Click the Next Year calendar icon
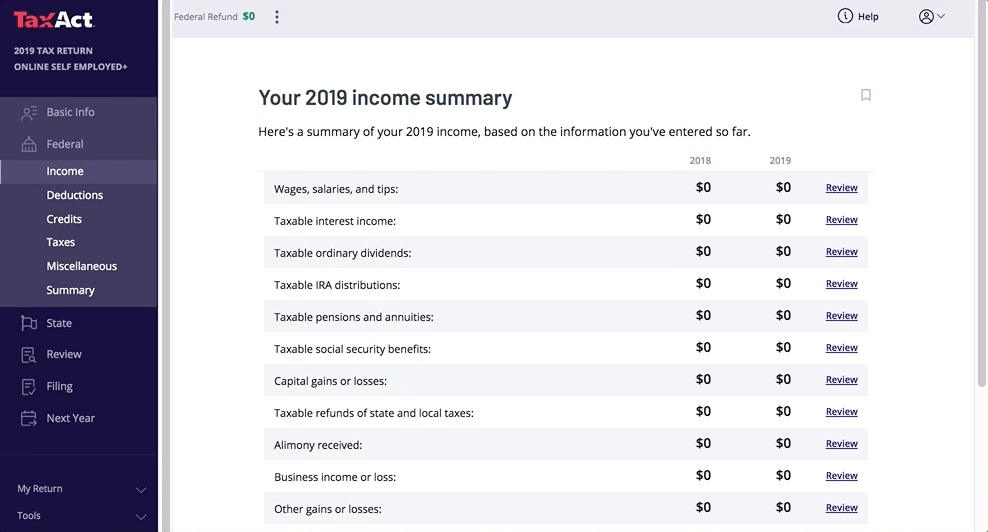This screenshot has width=988, height=532. 29,418
